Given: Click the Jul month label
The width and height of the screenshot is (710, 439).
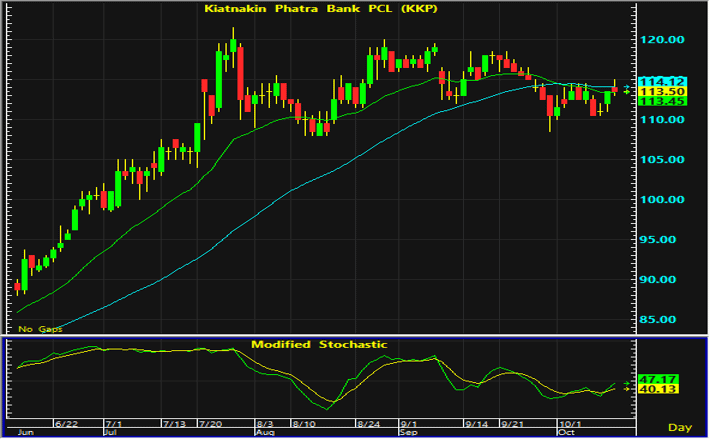Looking at the screenshot, I should 111,433.
